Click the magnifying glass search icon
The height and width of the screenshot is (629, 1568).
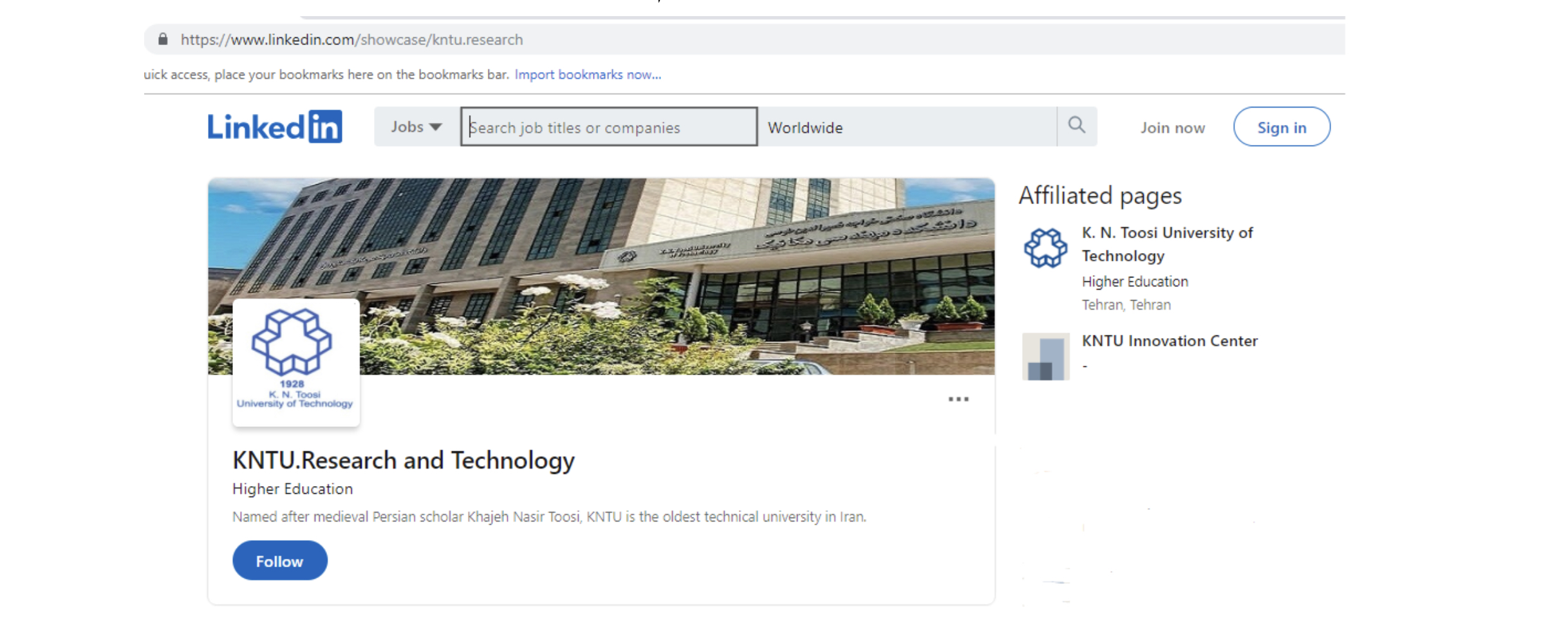pos(1076,126)
